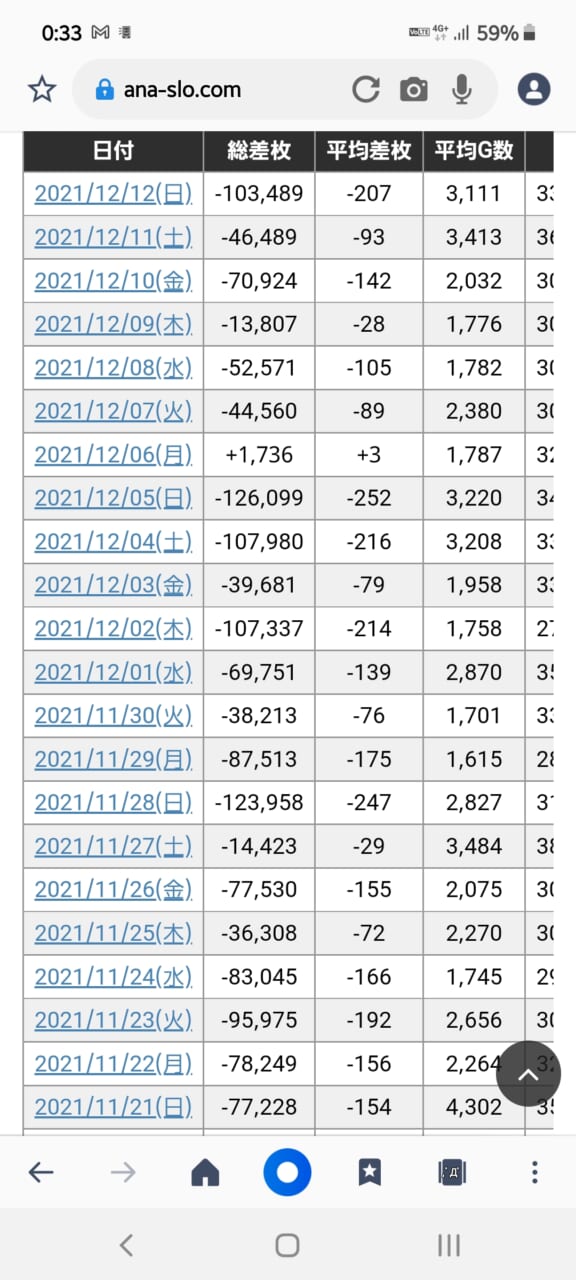The image size is (576, 1280).
Task: Open bookmarks list icon in bottom toolbar
Action: [x=369, y=1172]
